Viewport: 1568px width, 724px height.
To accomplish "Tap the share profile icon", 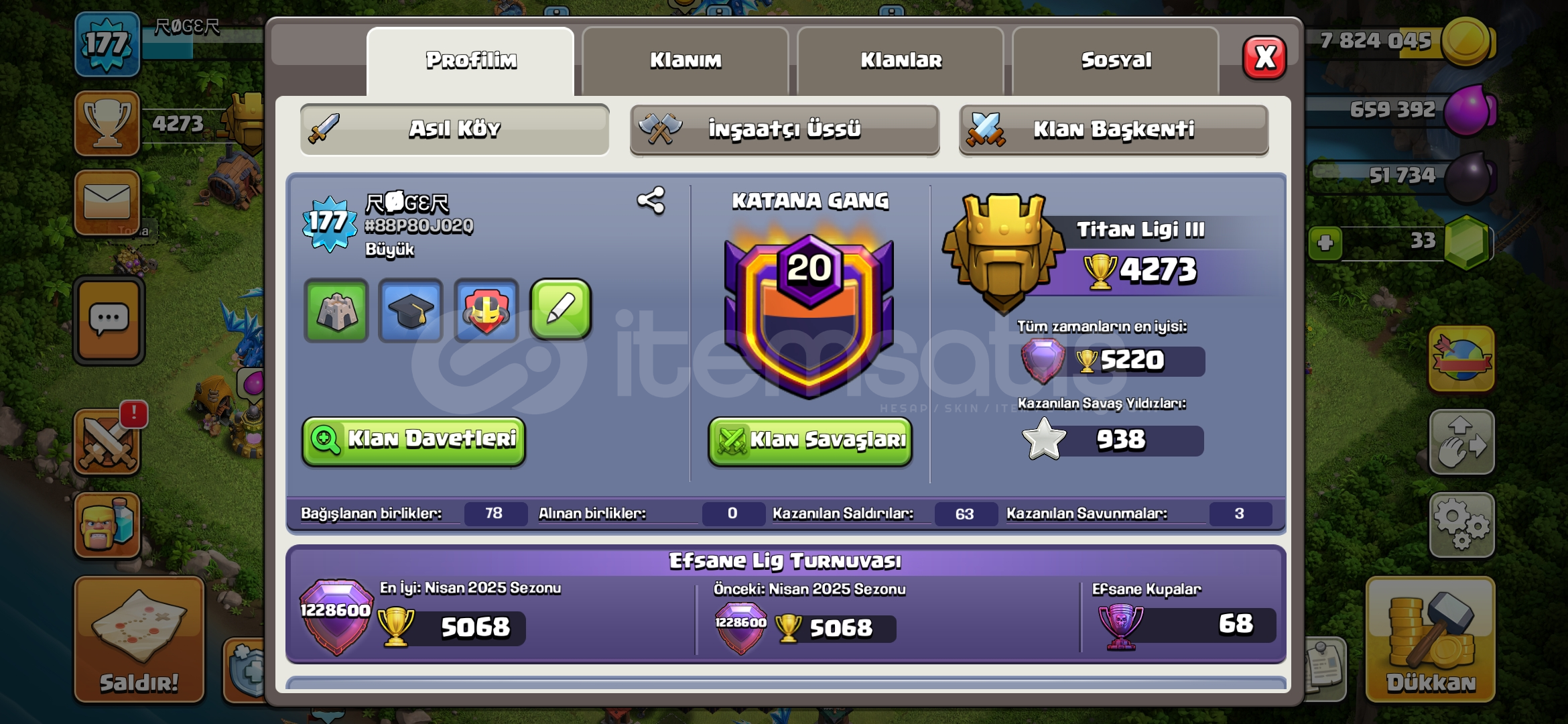I will coord(651,200).
